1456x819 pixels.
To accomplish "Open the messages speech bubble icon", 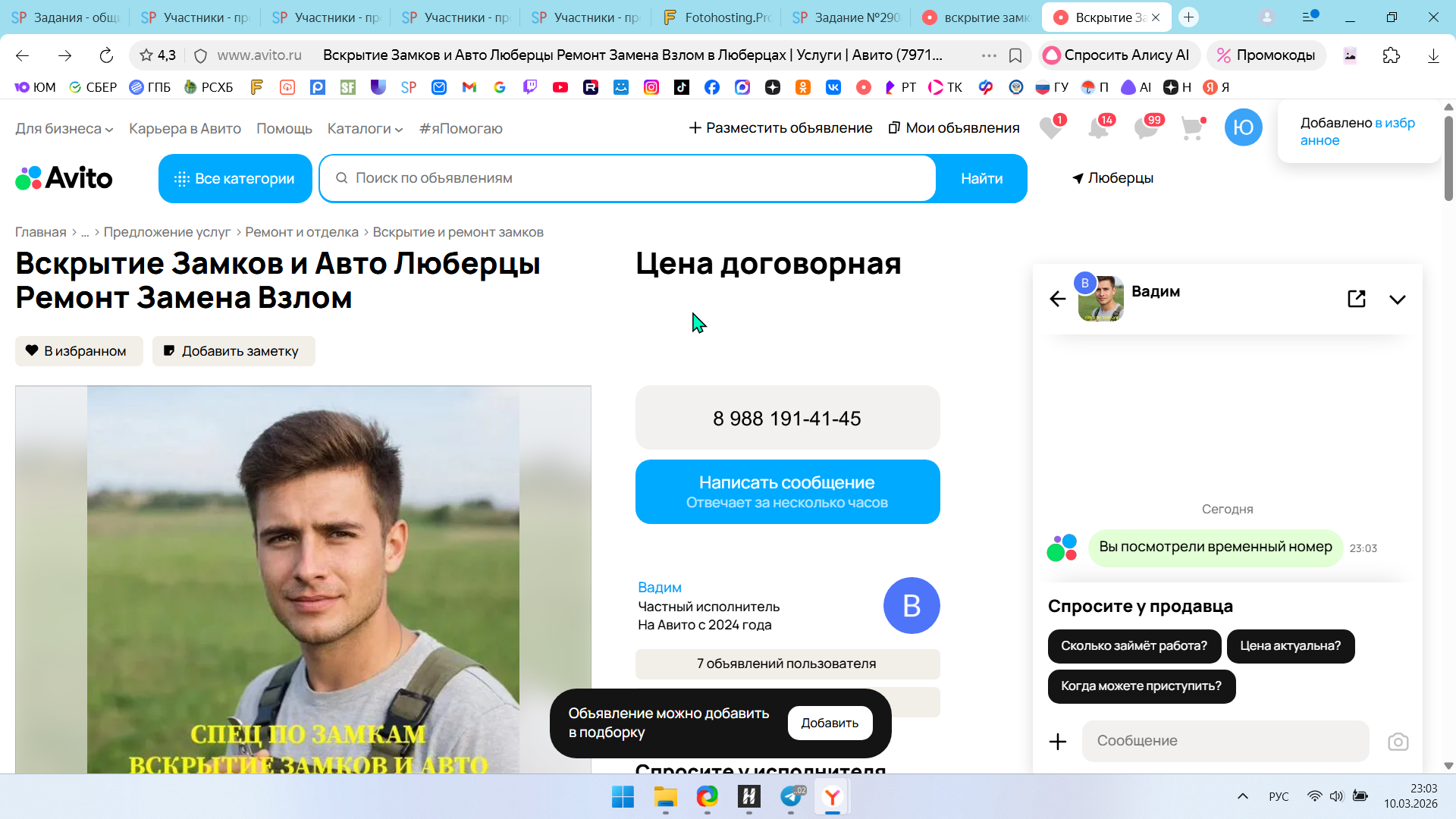I will pos(1146,128).
